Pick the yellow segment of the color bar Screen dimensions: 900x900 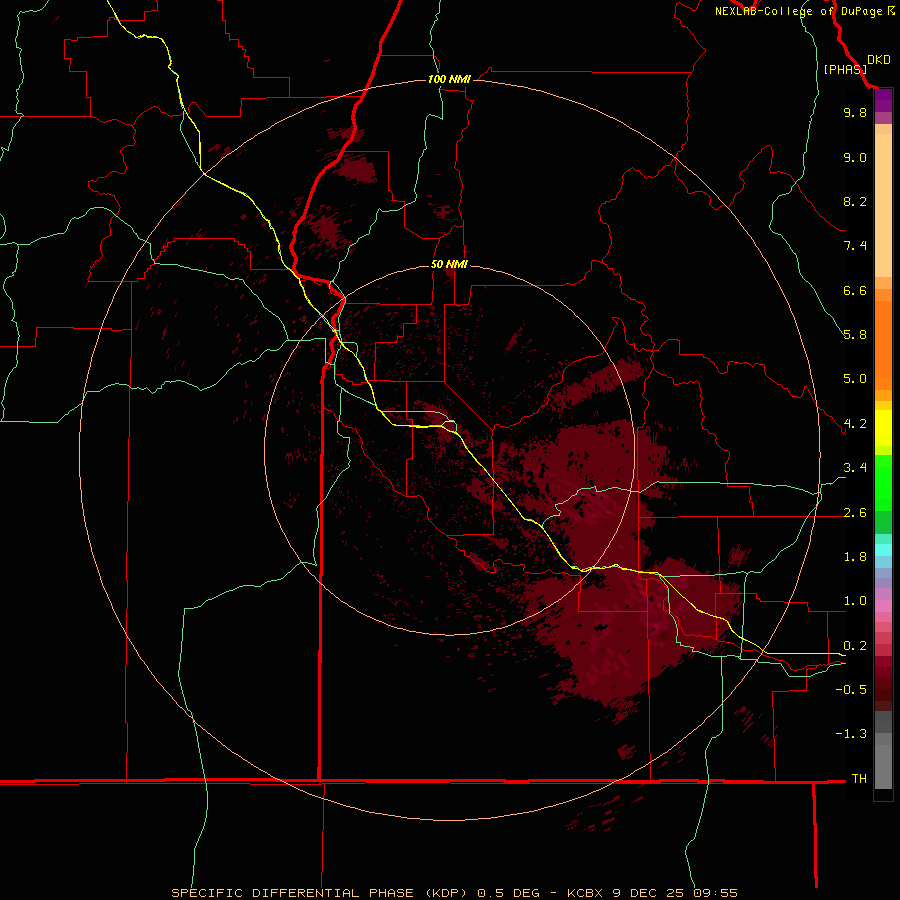click(x=883, y=428)
